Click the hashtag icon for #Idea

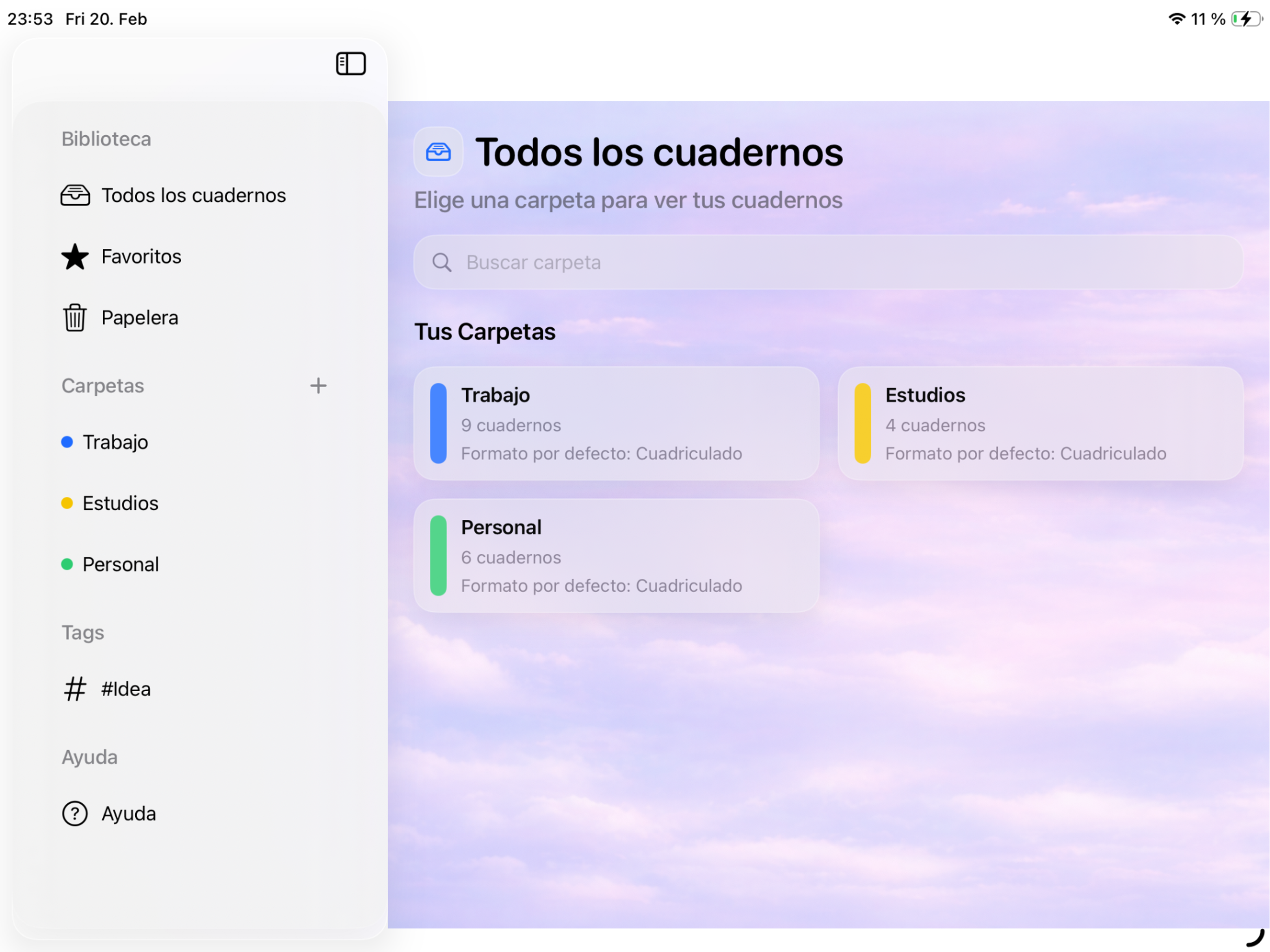click(75, 688)
